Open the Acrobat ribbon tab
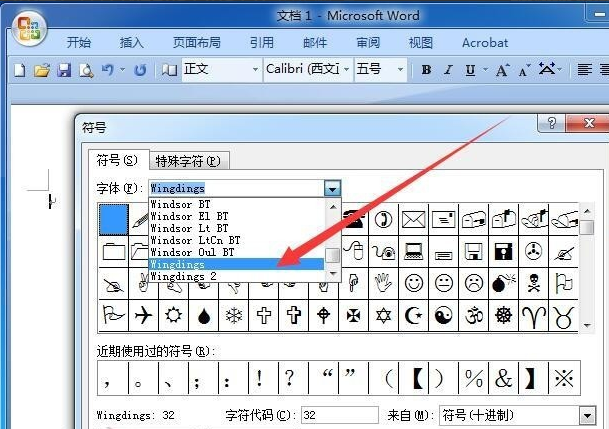 485,42
